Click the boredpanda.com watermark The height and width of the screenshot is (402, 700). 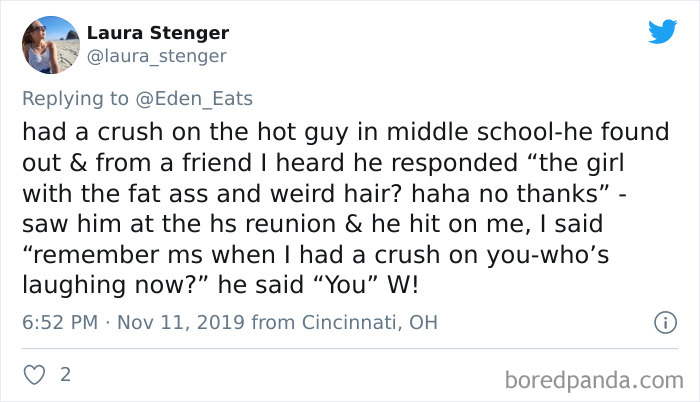[x=594, y=381]
